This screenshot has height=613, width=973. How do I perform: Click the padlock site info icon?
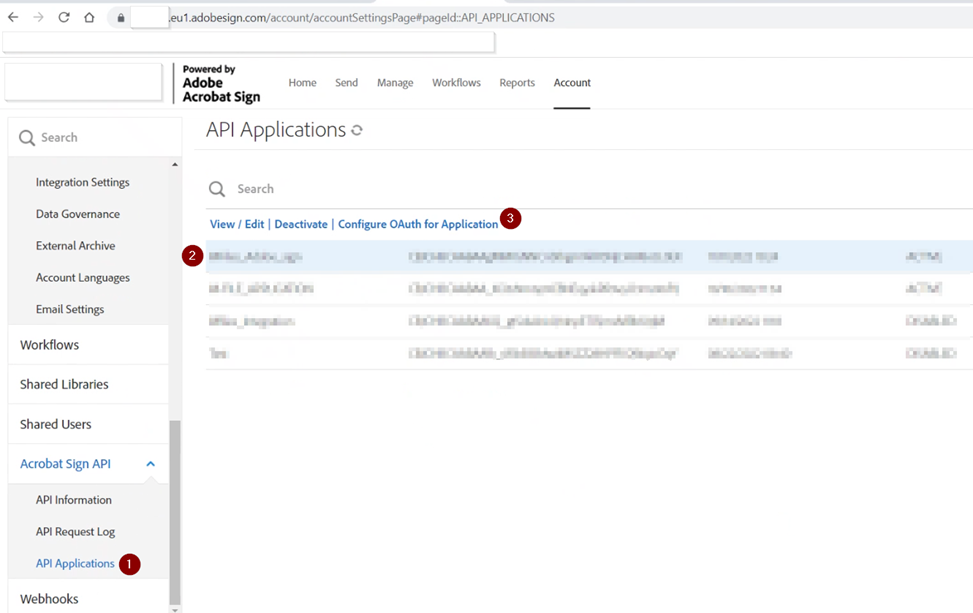[x=121, y=18]
